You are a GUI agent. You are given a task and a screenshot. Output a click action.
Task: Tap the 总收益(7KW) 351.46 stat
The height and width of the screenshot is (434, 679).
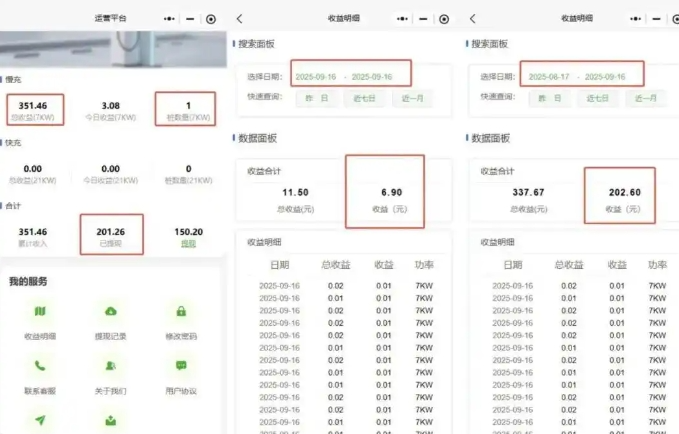coord(36,109)
